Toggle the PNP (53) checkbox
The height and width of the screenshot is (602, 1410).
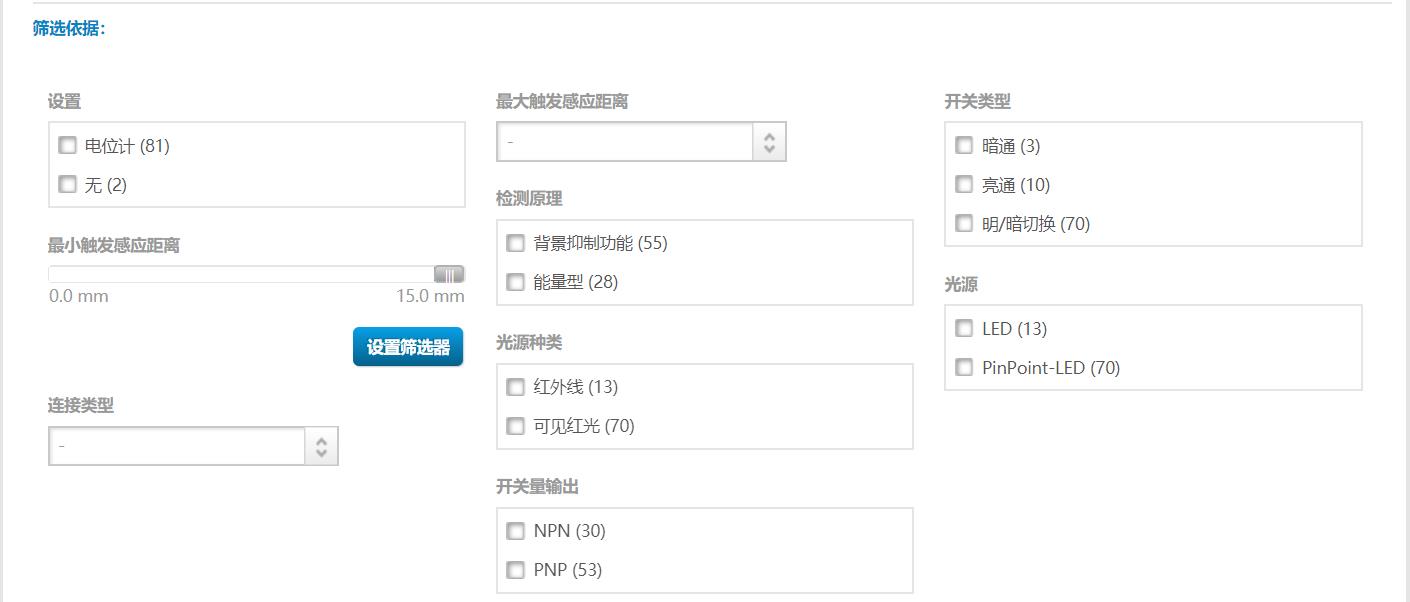point(515,569)
